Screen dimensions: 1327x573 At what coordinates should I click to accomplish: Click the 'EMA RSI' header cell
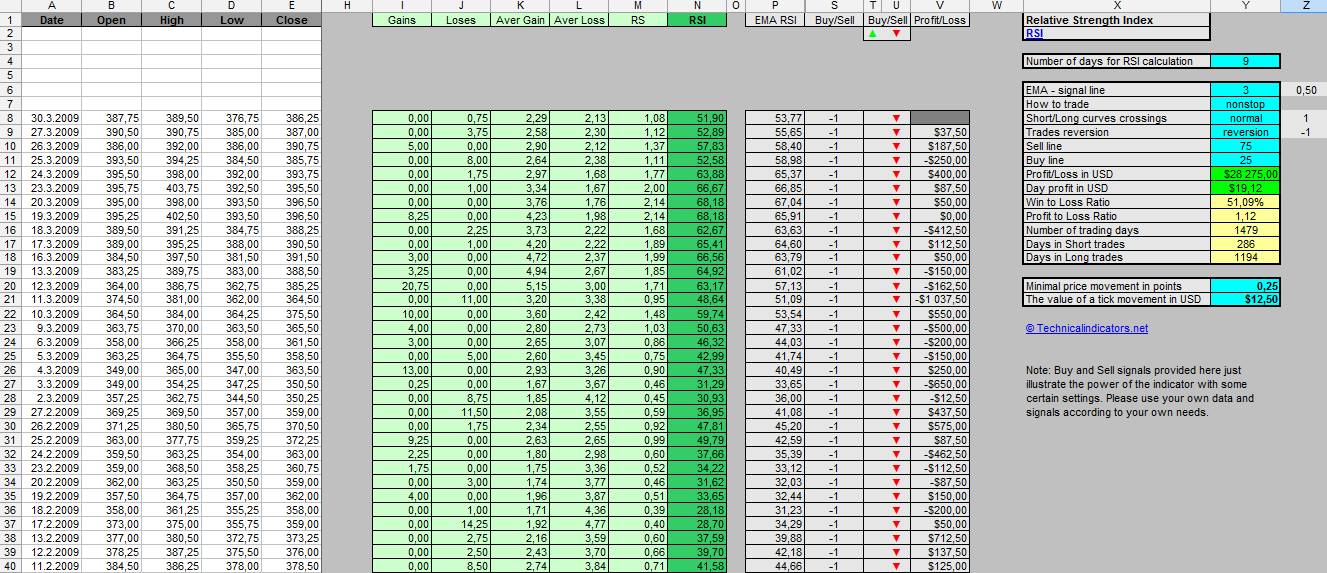(776, 20)
